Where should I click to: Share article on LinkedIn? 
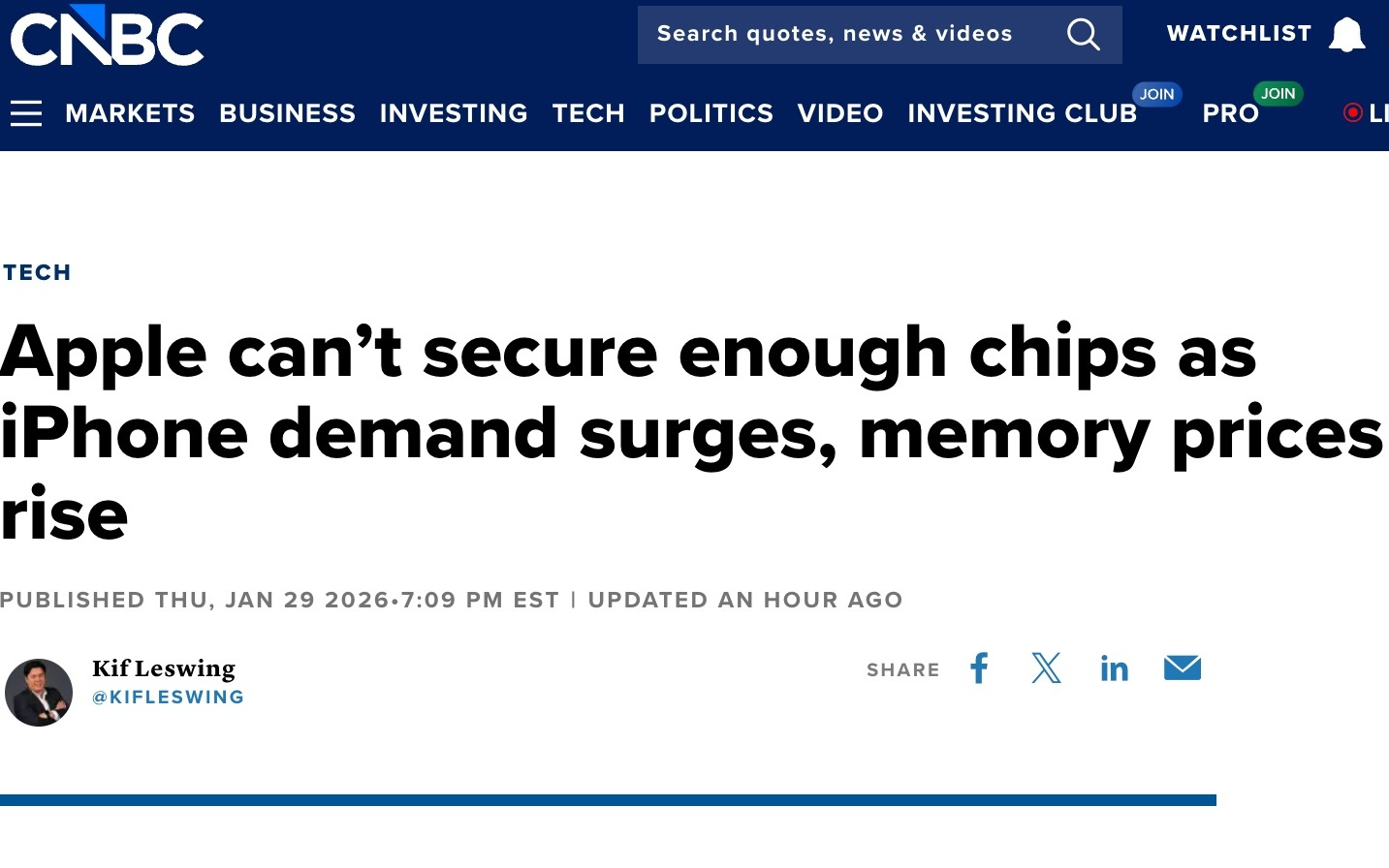[1115, 668]
